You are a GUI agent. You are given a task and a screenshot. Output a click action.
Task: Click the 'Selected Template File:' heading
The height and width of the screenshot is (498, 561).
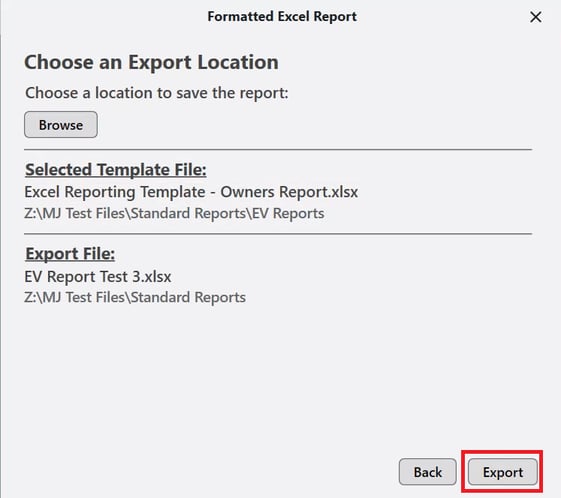point(116,170)
